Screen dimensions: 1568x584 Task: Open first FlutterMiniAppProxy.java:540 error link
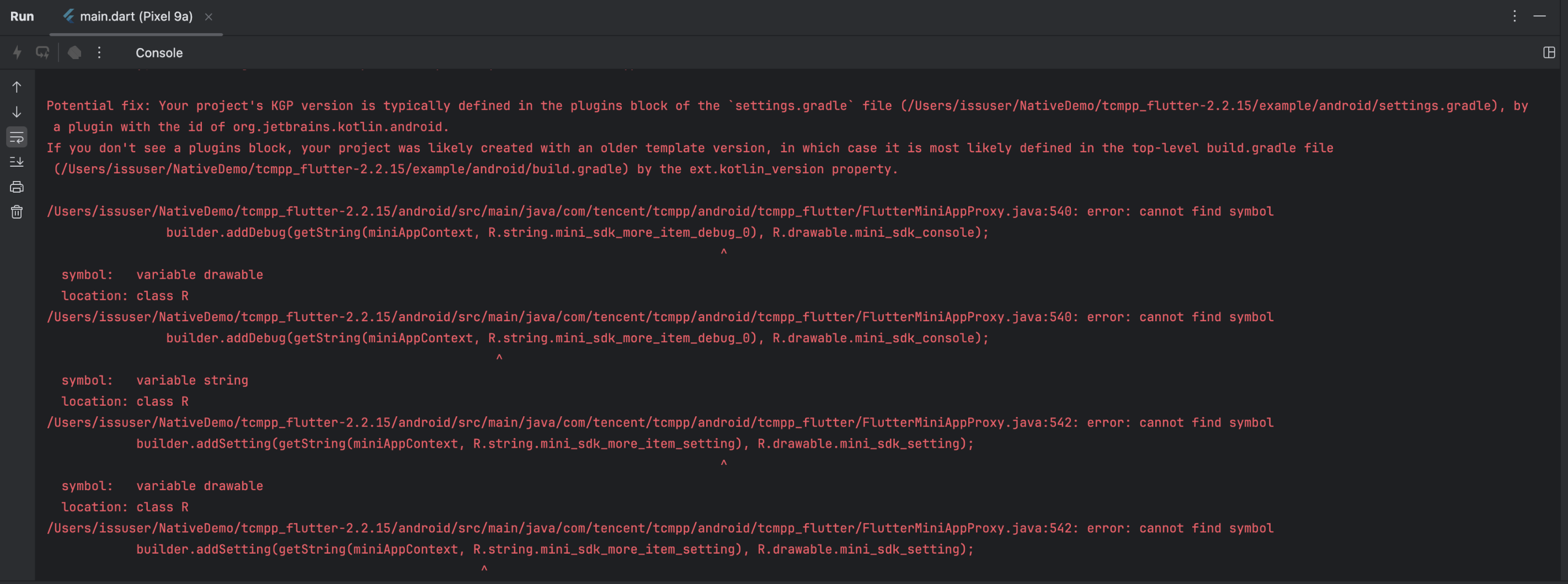[559, 211]
